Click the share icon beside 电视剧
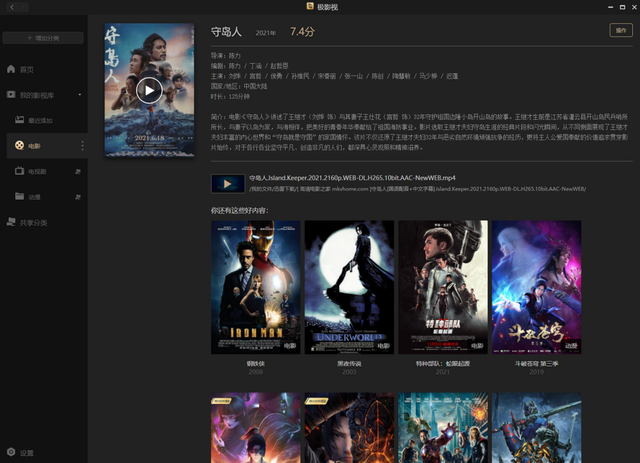 coord(78,171)
